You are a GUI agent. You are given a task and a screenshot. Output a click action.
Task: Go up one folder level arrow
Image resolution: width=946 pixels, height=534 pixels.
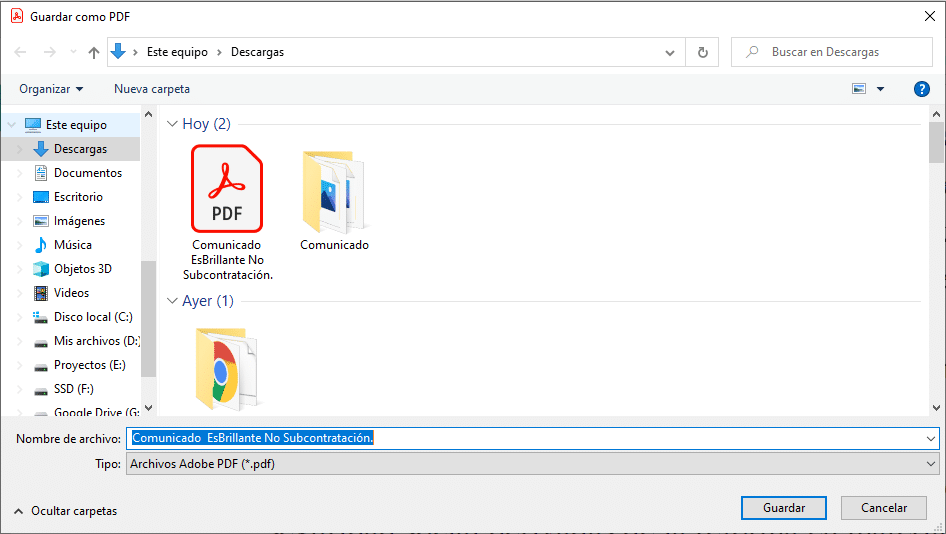94,52
